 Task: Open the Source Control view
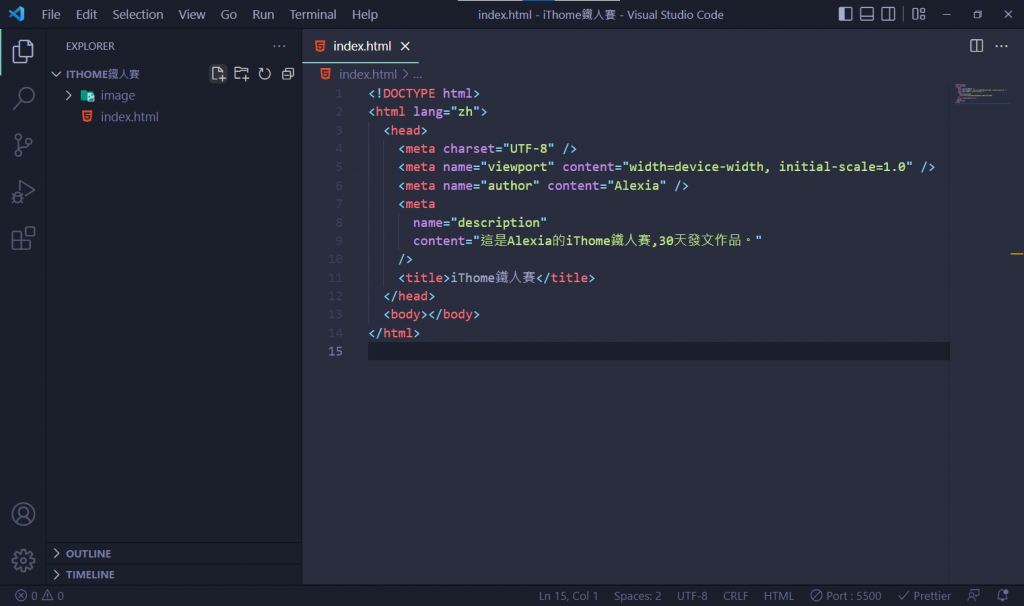pos(23,145)
